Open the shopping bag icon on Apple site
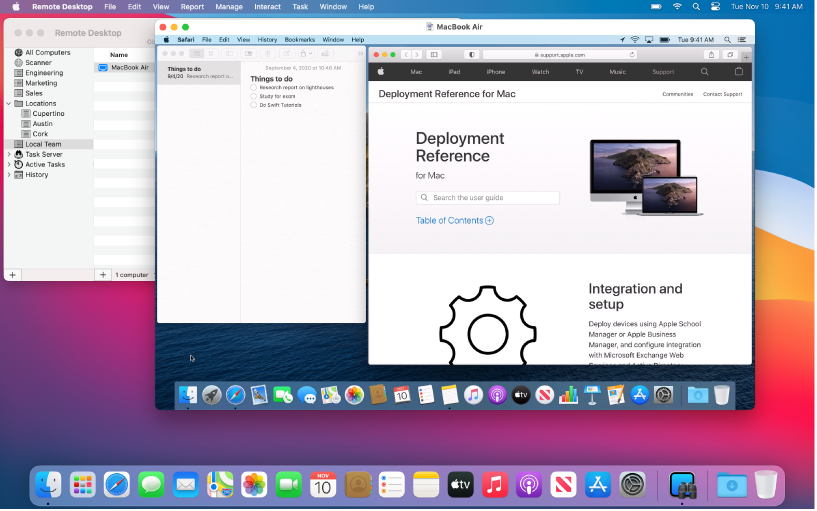This screenshot has height=511, width=817. [739, 72]
